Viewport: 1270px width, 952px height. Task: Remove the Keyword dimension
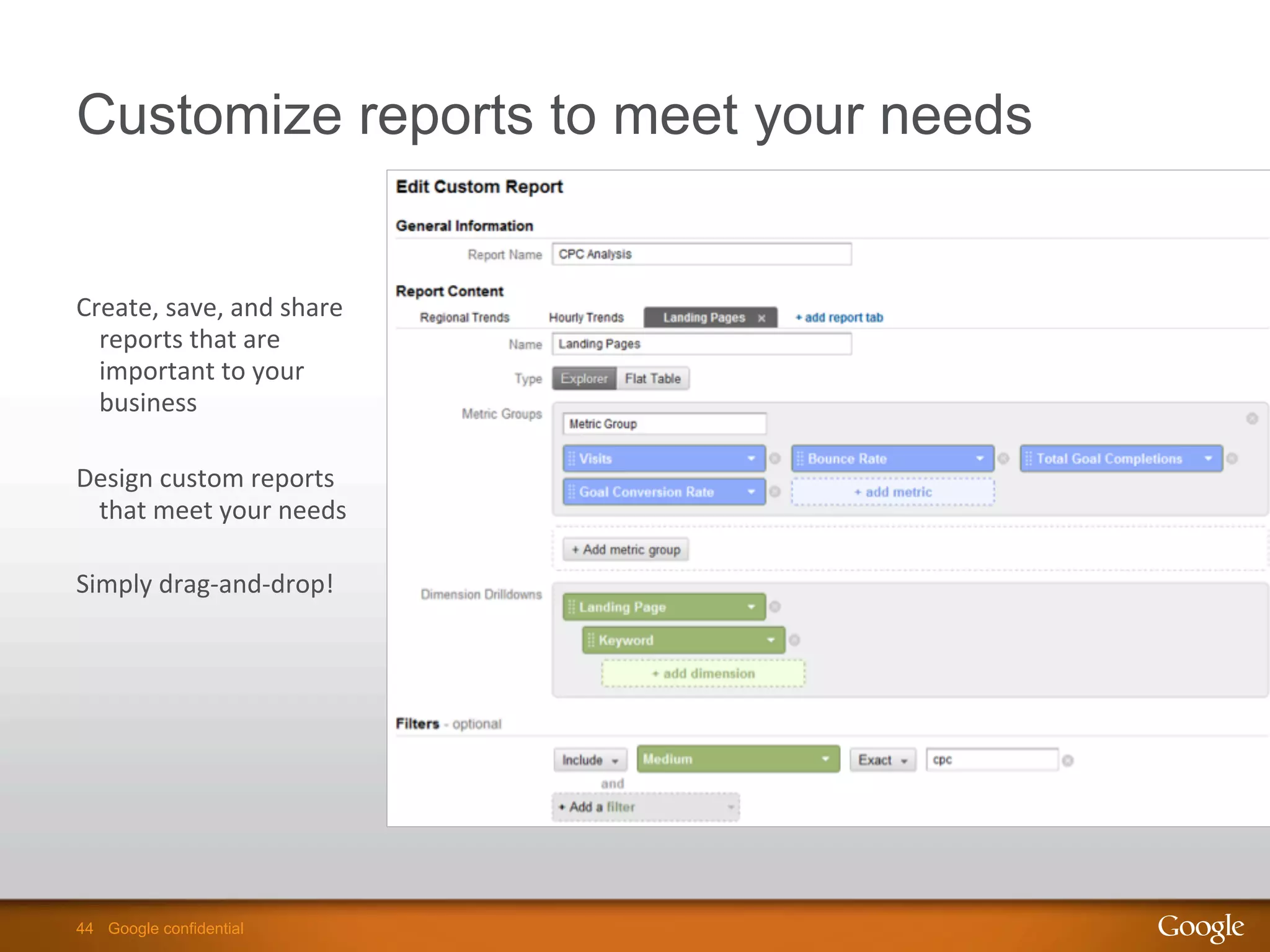(x=794, y=640)
